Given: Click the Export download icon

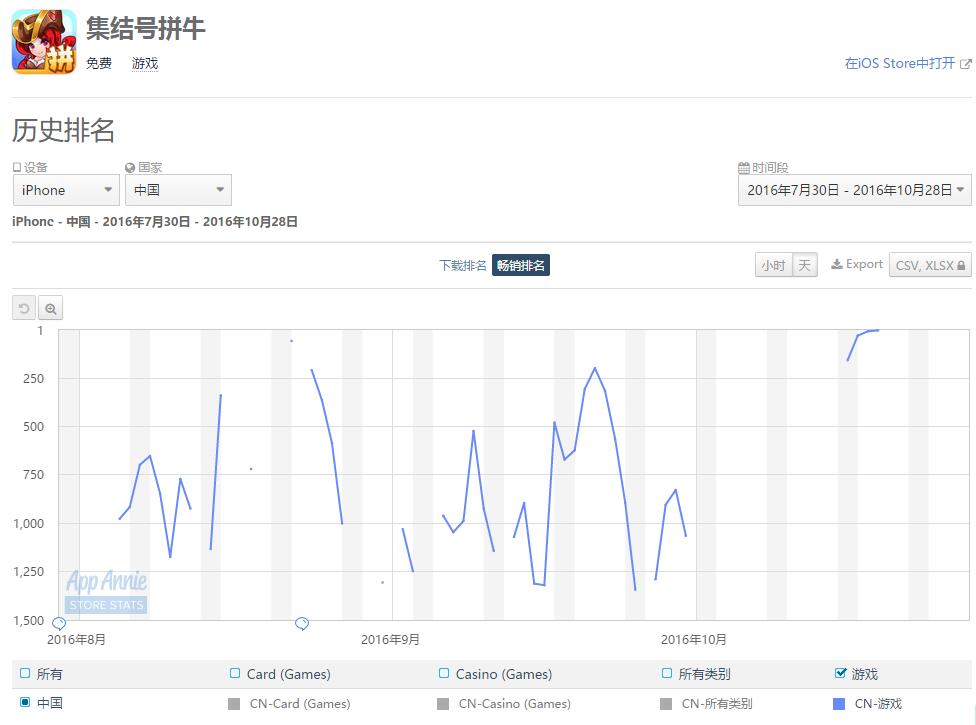Looking at the screenshot, I should 837,264.
